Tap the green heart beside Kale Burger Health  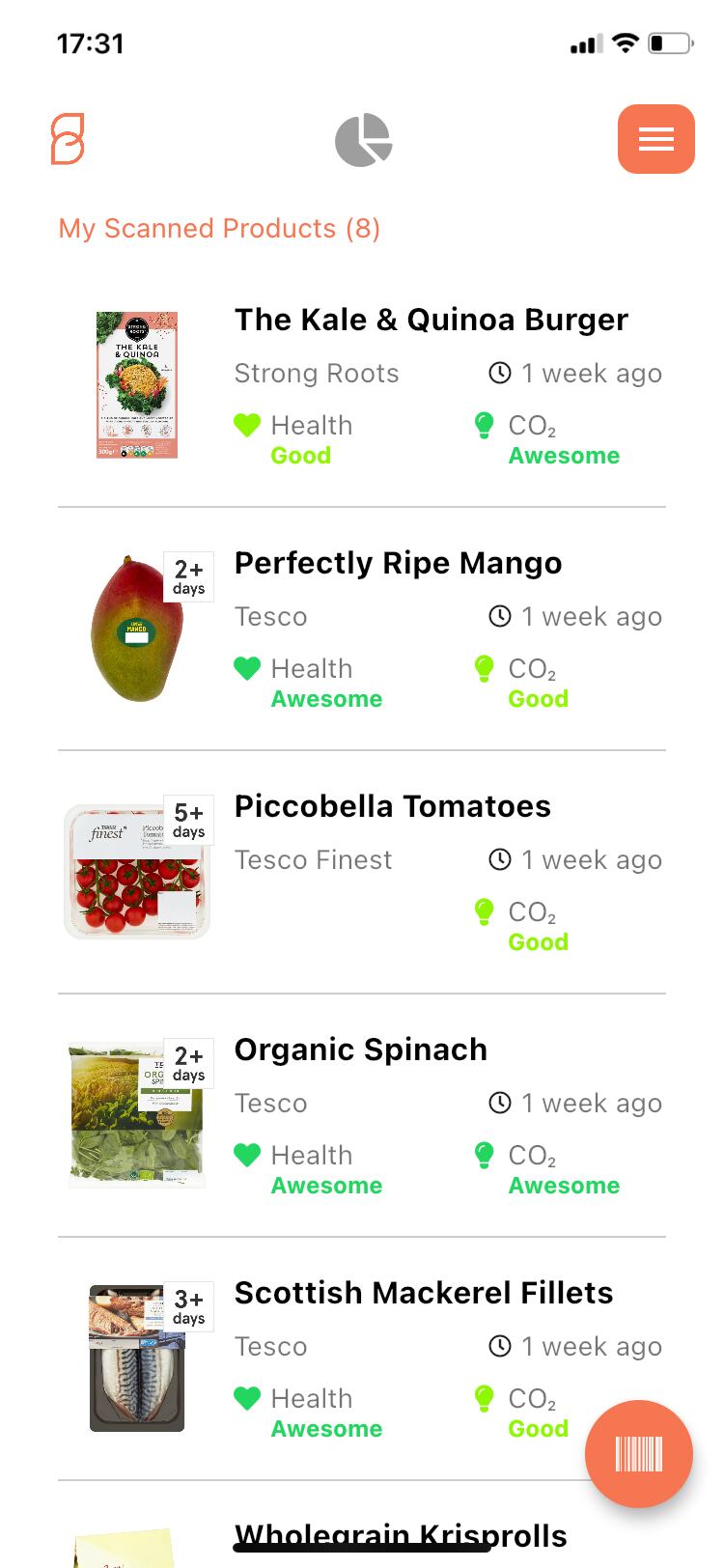tap(247, 425)
